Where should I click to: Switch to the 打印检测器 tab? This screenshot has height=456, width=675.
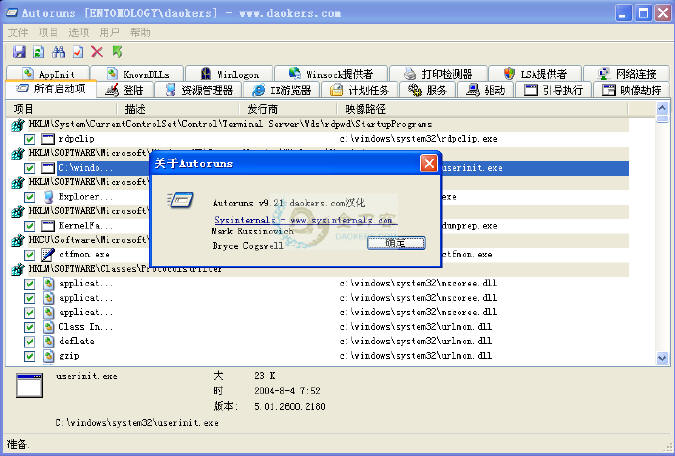[438, 74]
